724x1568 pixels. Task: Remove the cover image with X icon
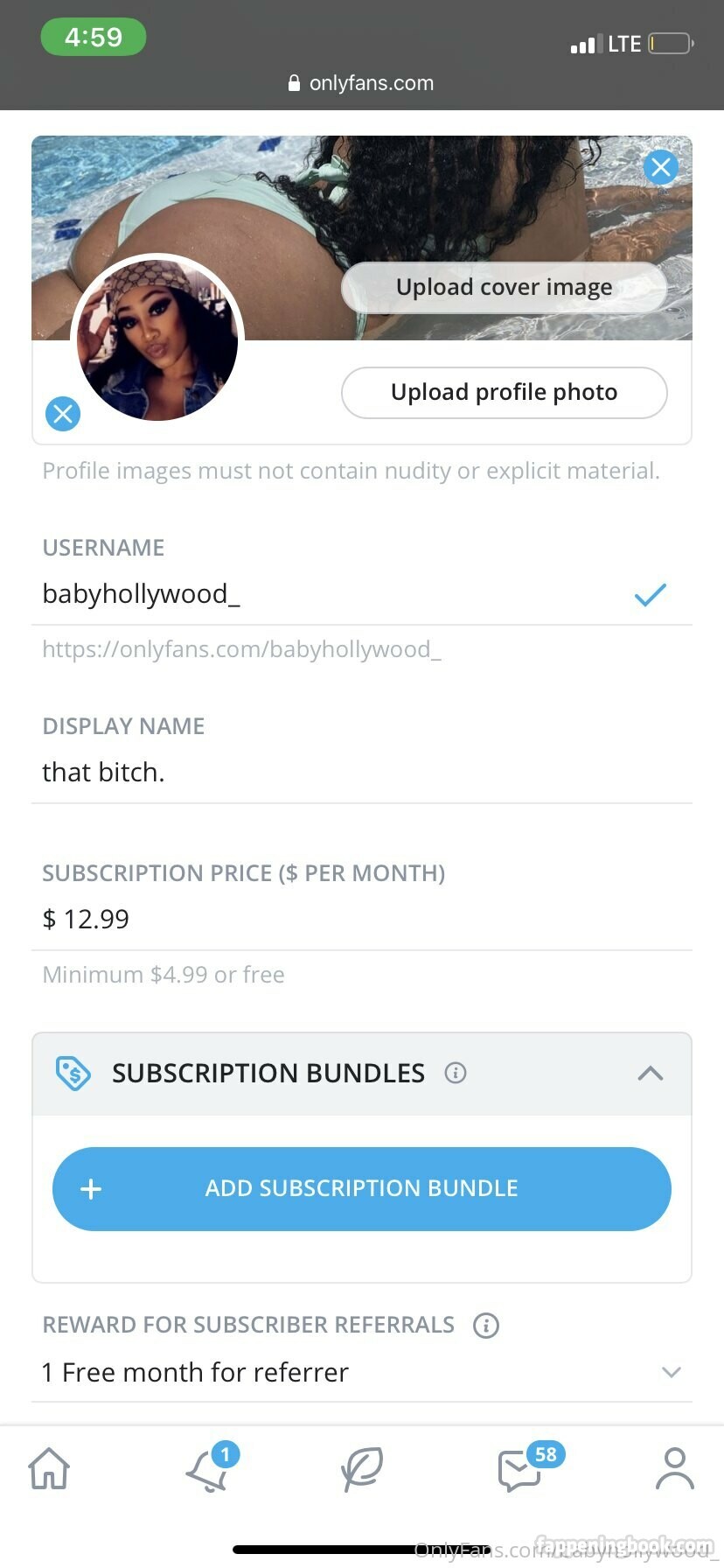pos(661,166)
